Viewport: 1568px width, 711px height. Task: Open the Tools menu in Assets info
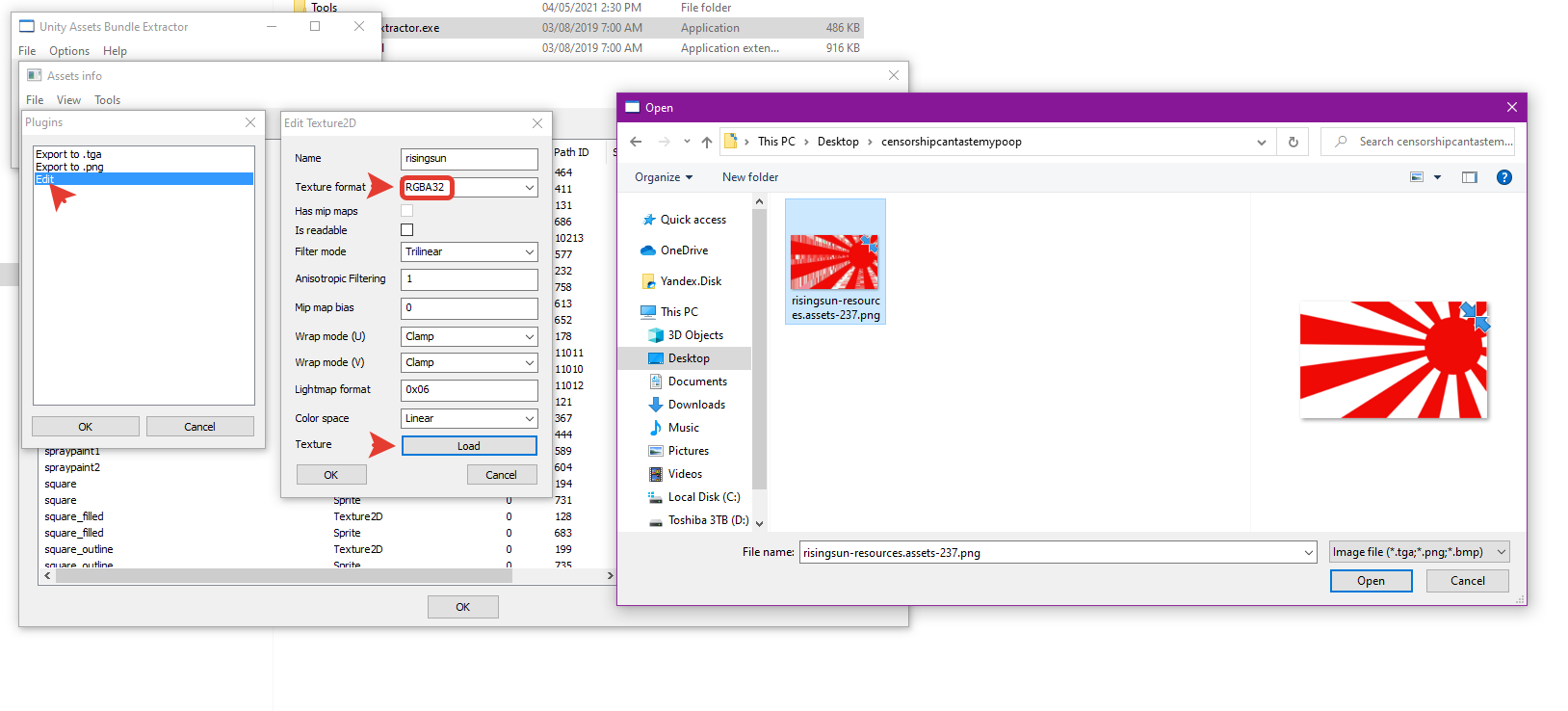[x=107, y=100]
